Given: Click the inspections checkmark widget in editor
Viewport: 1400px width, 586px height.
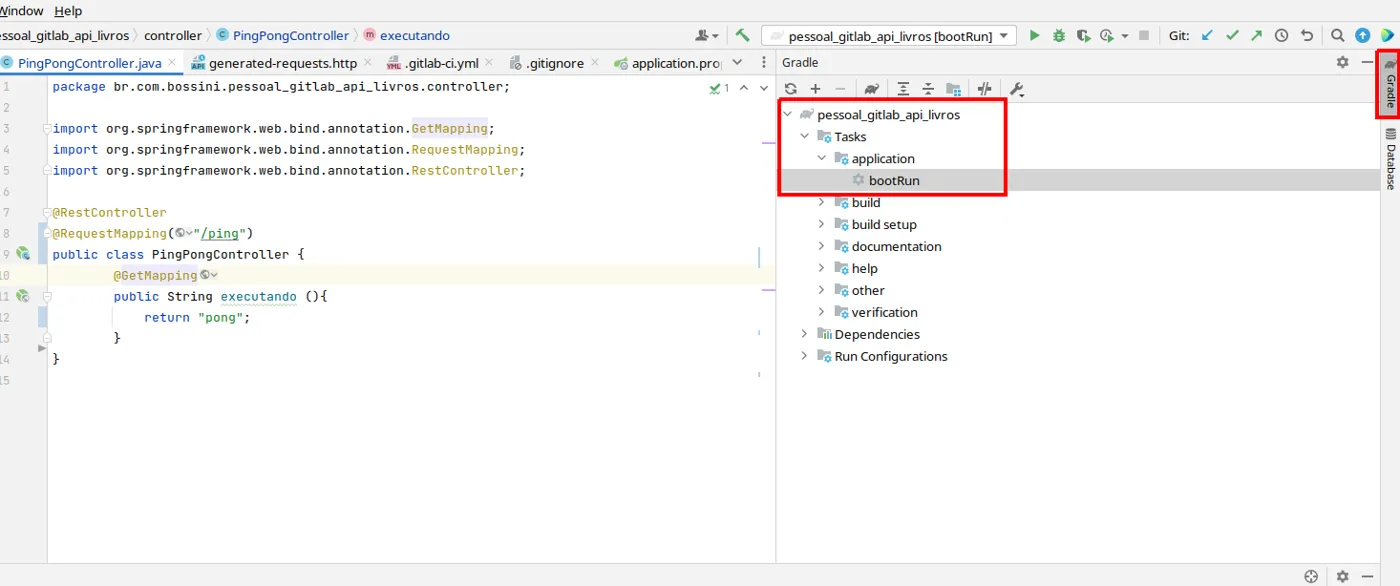Looking at the screenshot, I should (x=720, y=88).
